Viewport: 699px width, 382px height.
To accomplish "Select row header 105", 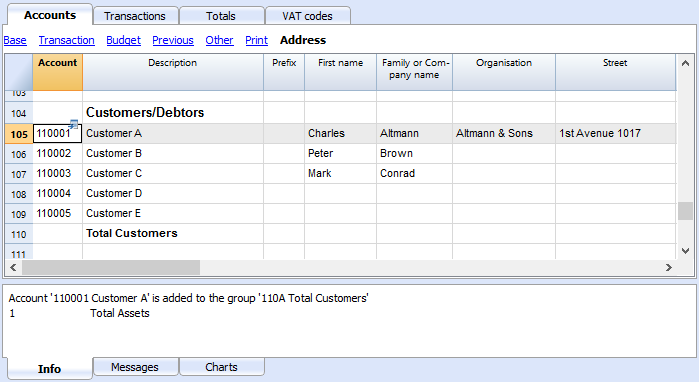I will (x=19, y=134).
